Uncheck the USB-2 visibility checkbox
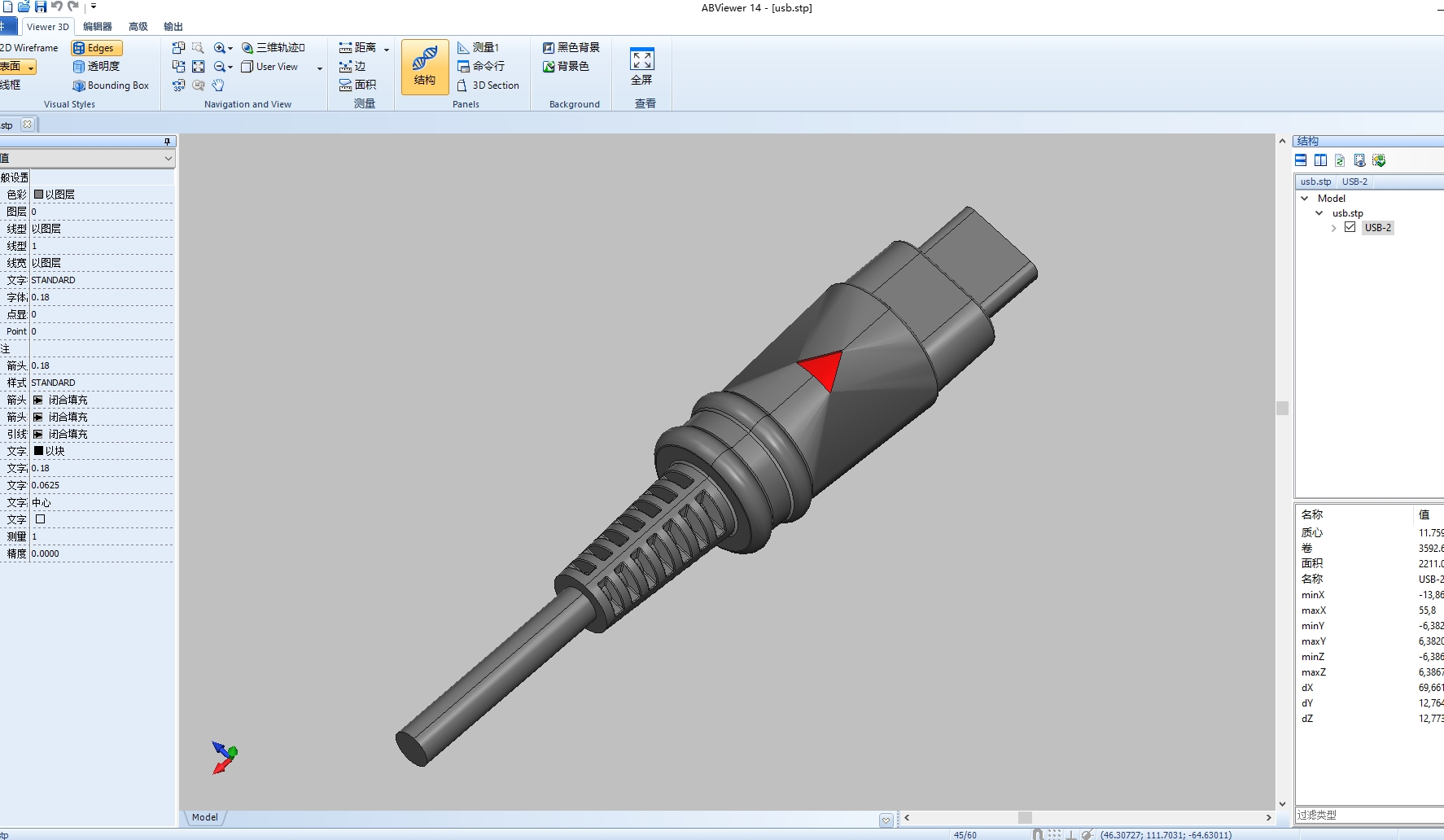Image resolution: width=1444 pixels, height=840 pixels. pos(1350,227)
